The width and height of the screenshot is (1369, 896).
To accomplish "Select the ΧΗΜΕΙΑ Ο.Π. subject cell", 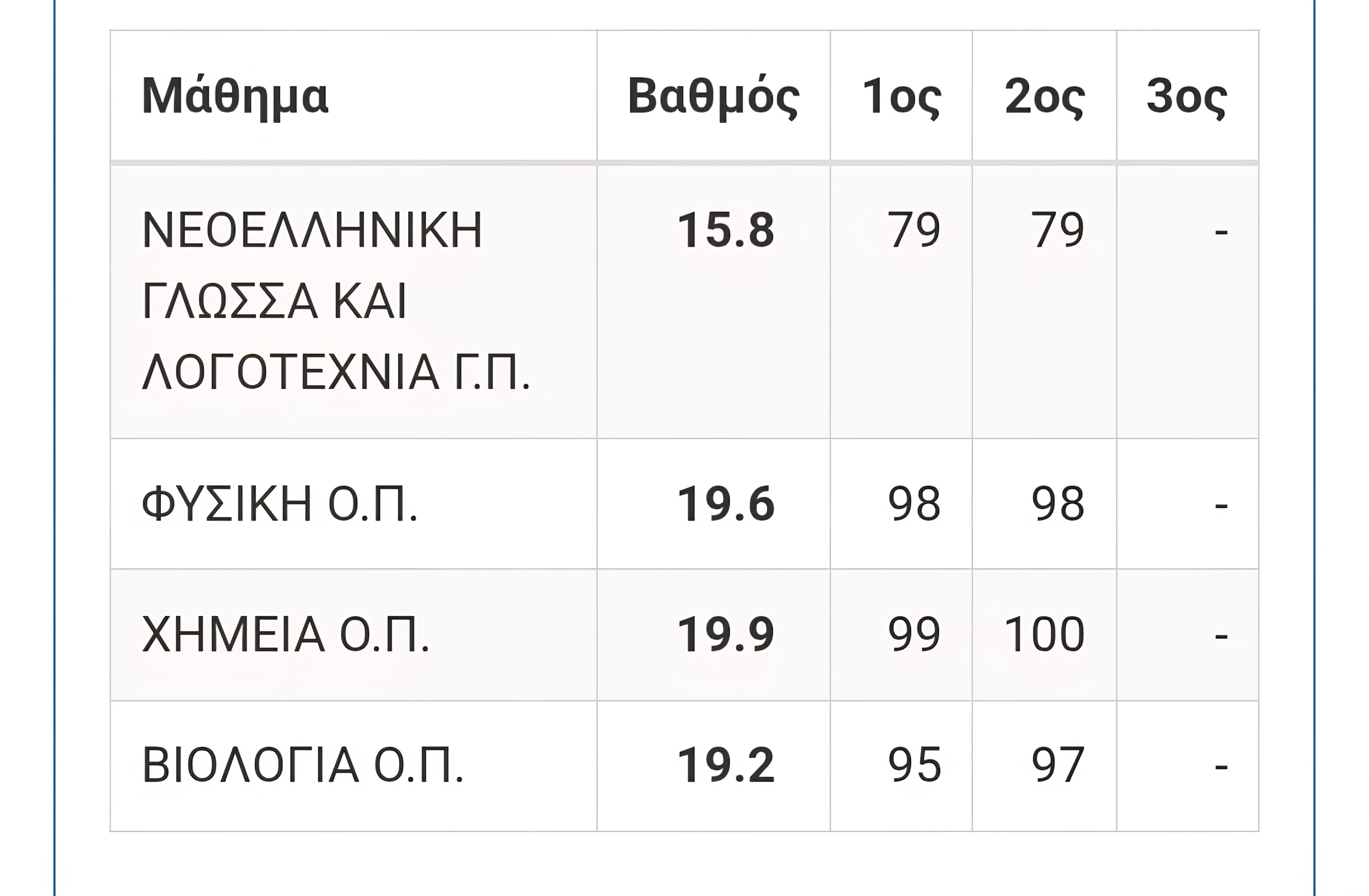I will (x=285, y=634).
